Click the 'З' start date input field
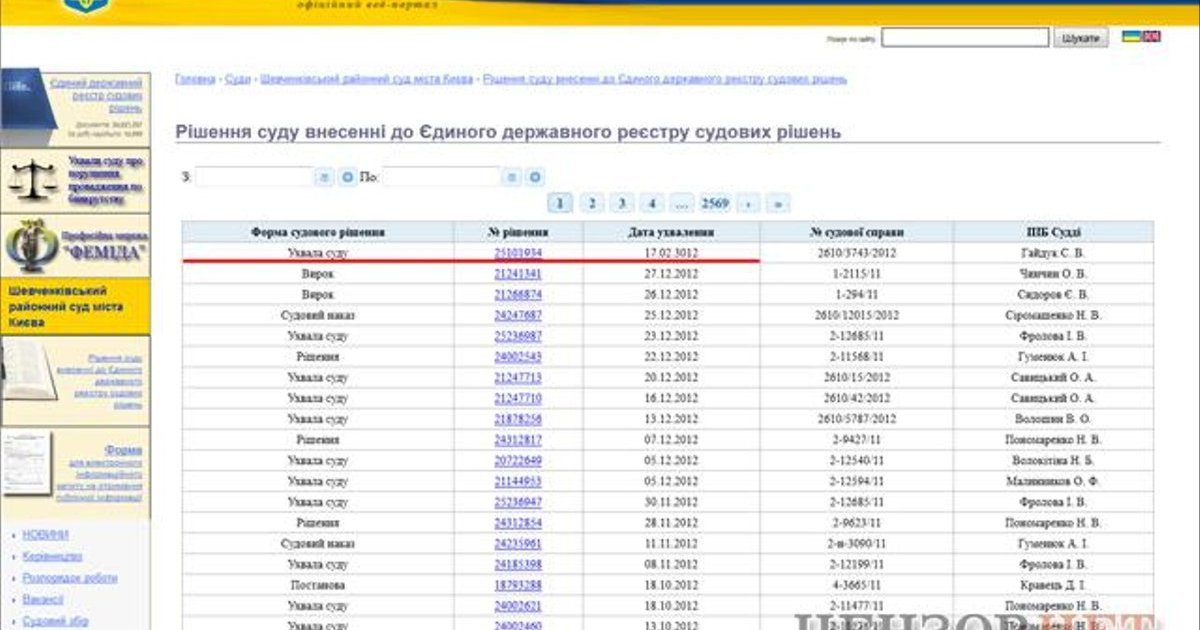The height and width of the screenshot is (630, 1200). (254, 177)
